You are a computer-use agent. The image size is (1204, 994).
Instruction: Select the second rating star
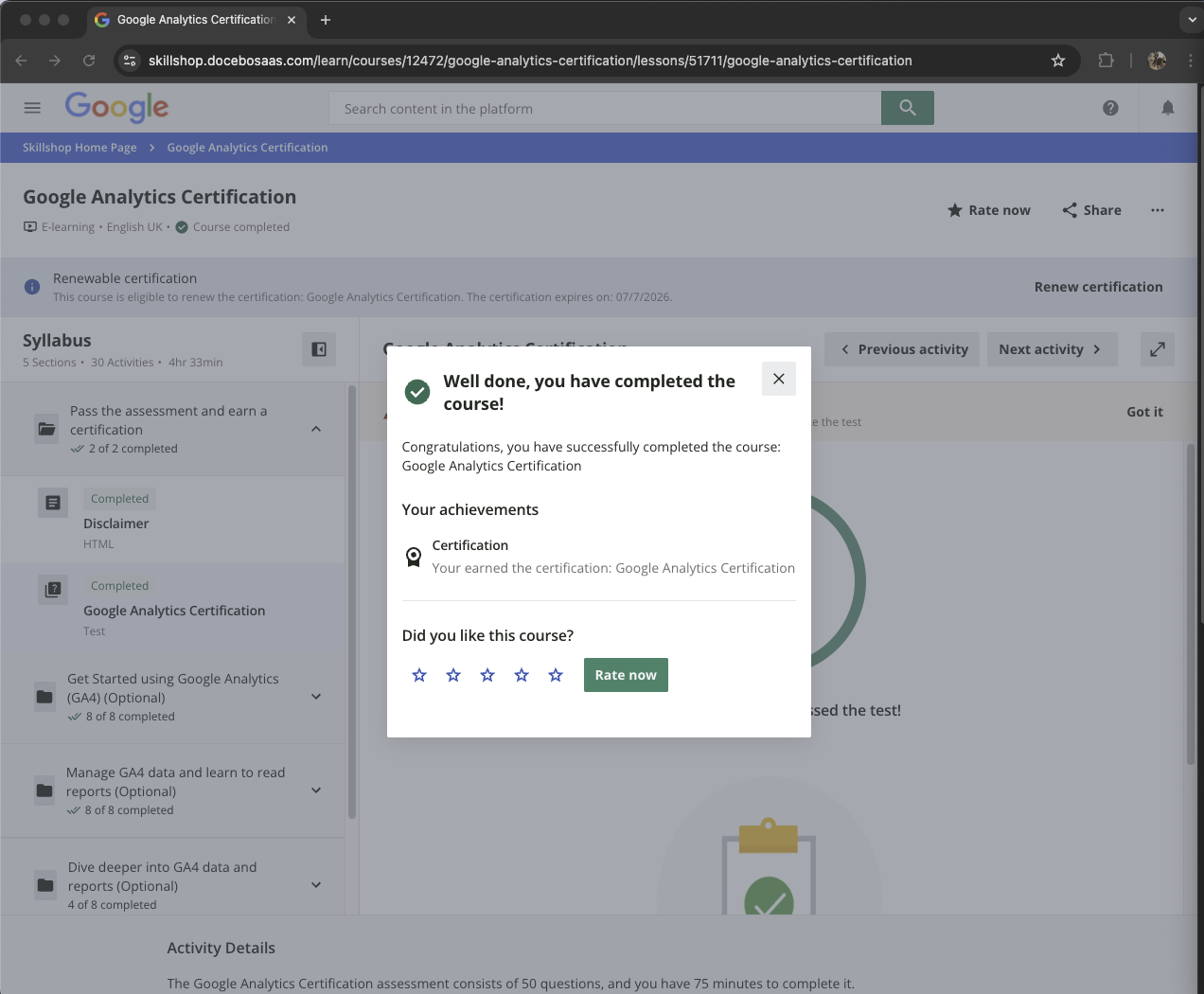(x=453, y=675)
